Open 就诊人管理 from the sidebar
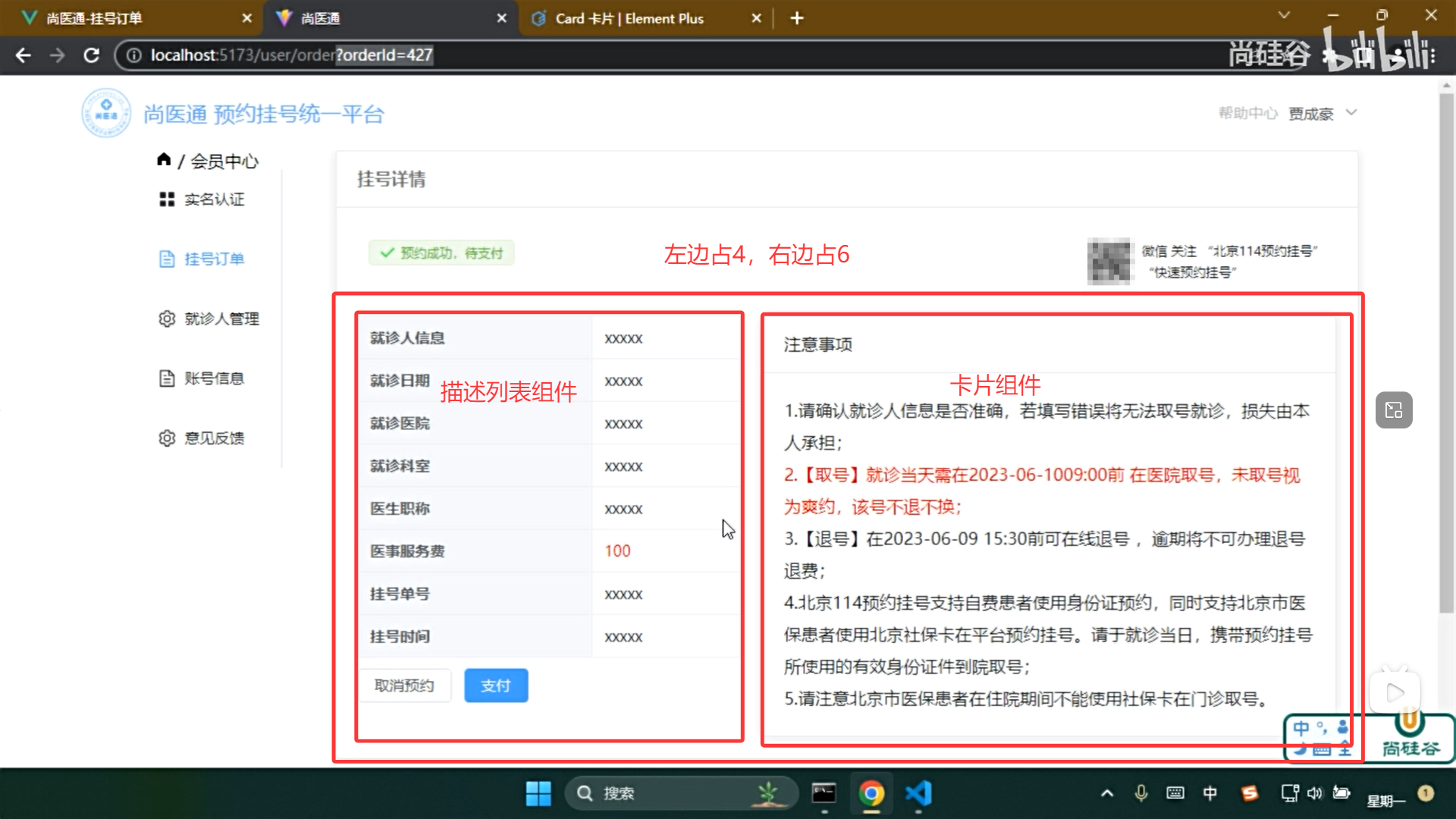 [x=221, y=318]
